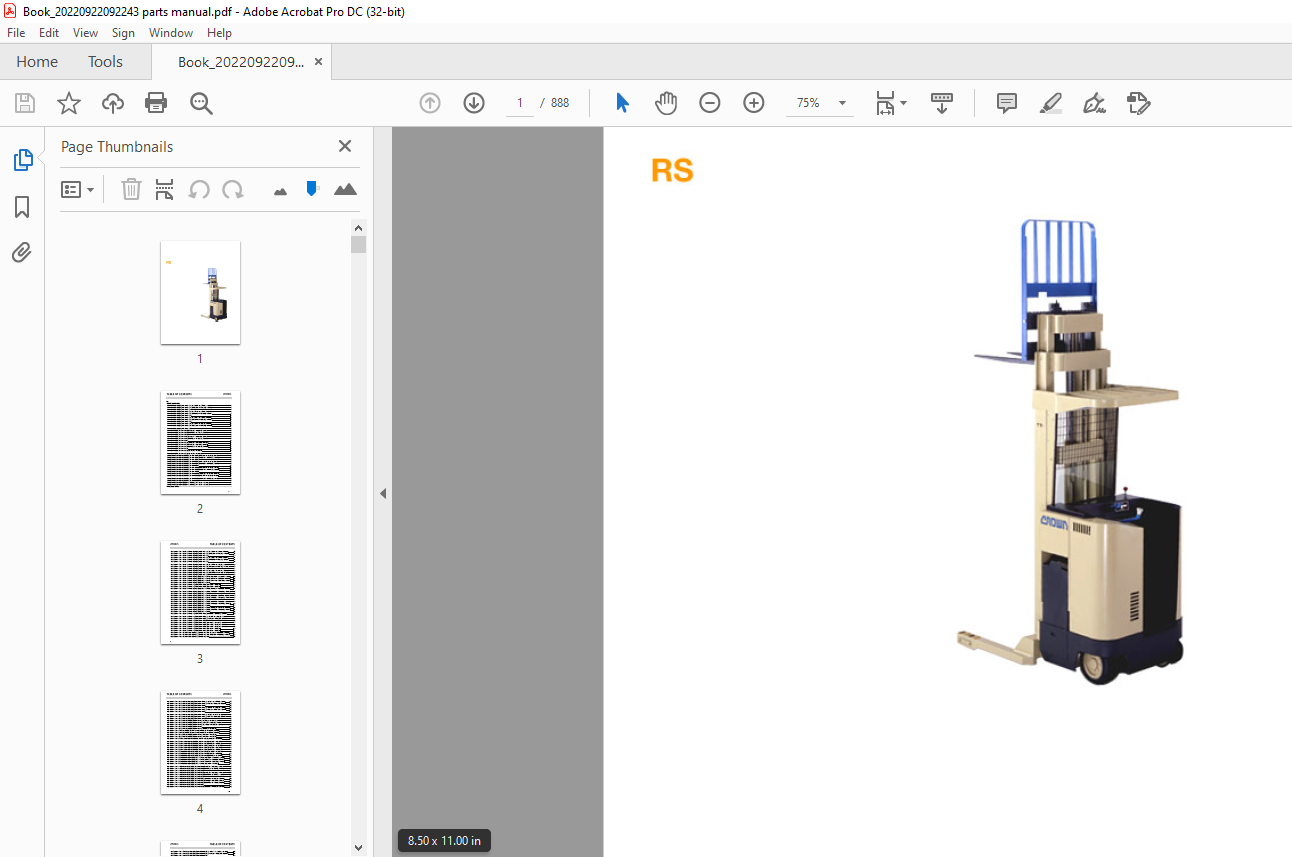Viewport: 1292px width, 857px height.
Task: Delete selected page with trash icon
Action: (131, 189)
